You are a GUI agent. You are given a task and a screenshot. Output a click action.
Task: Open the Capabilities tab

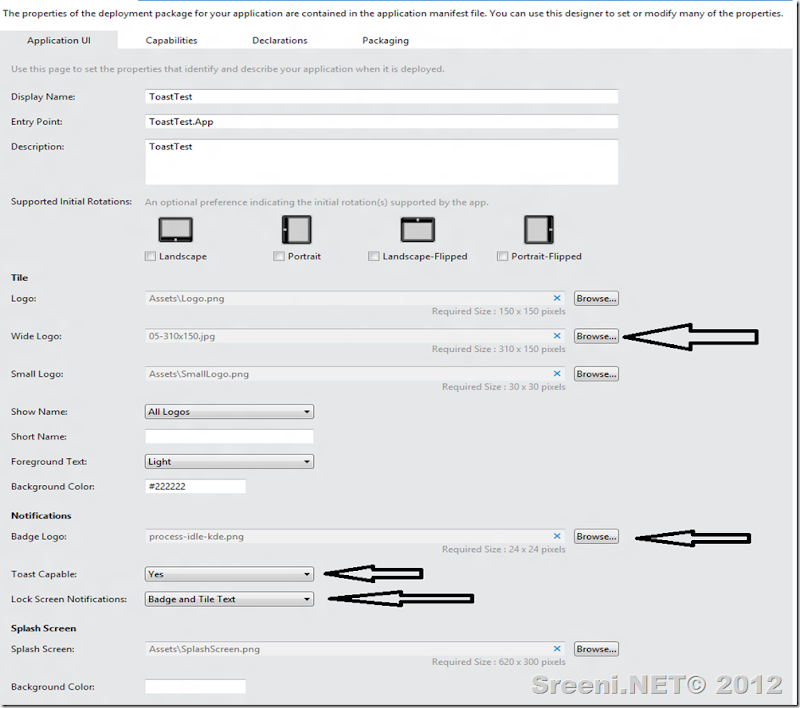171,40
